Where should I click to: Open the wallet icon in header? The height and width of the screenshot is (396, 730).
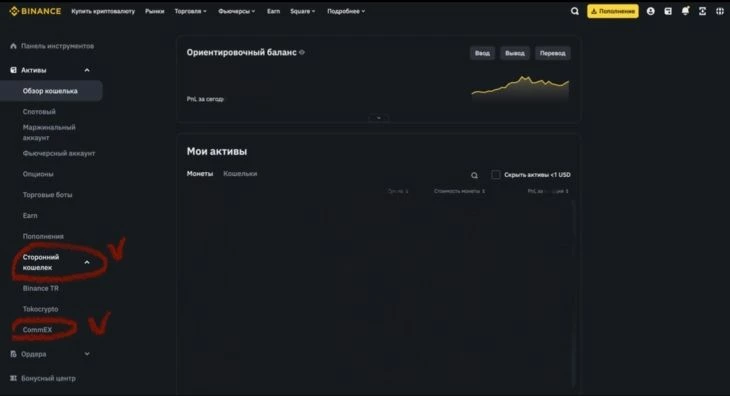[668, 11]
